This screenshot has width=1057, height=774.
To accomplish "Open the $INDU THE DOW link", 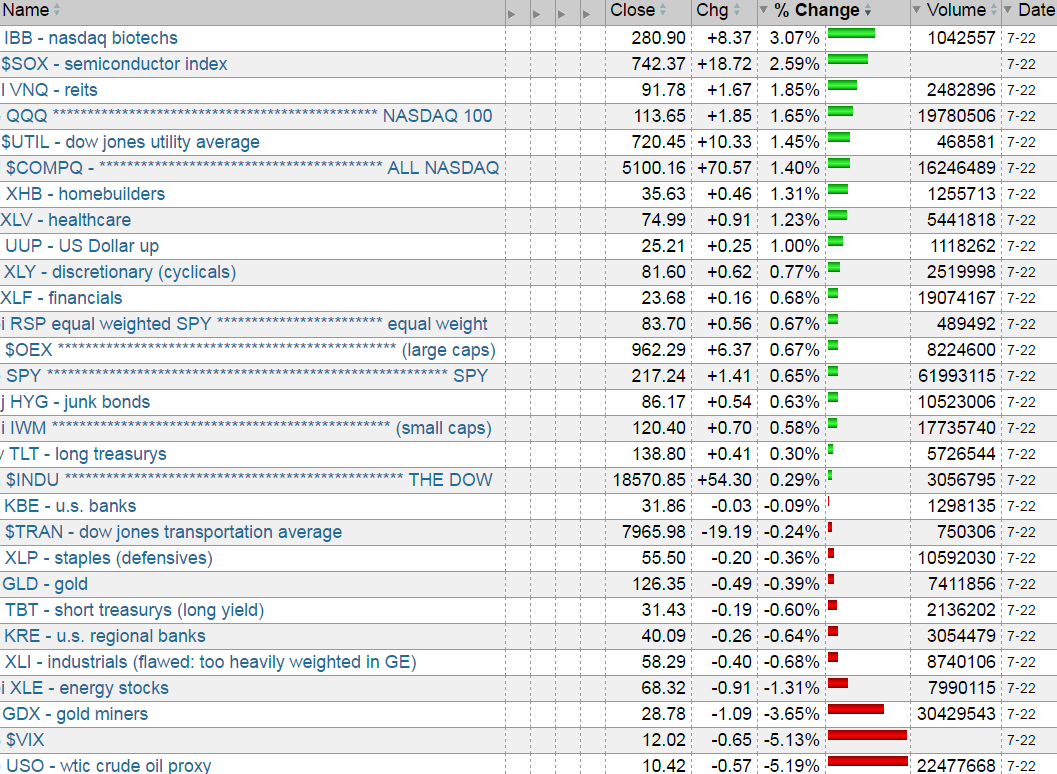I will tap(249, 480).
